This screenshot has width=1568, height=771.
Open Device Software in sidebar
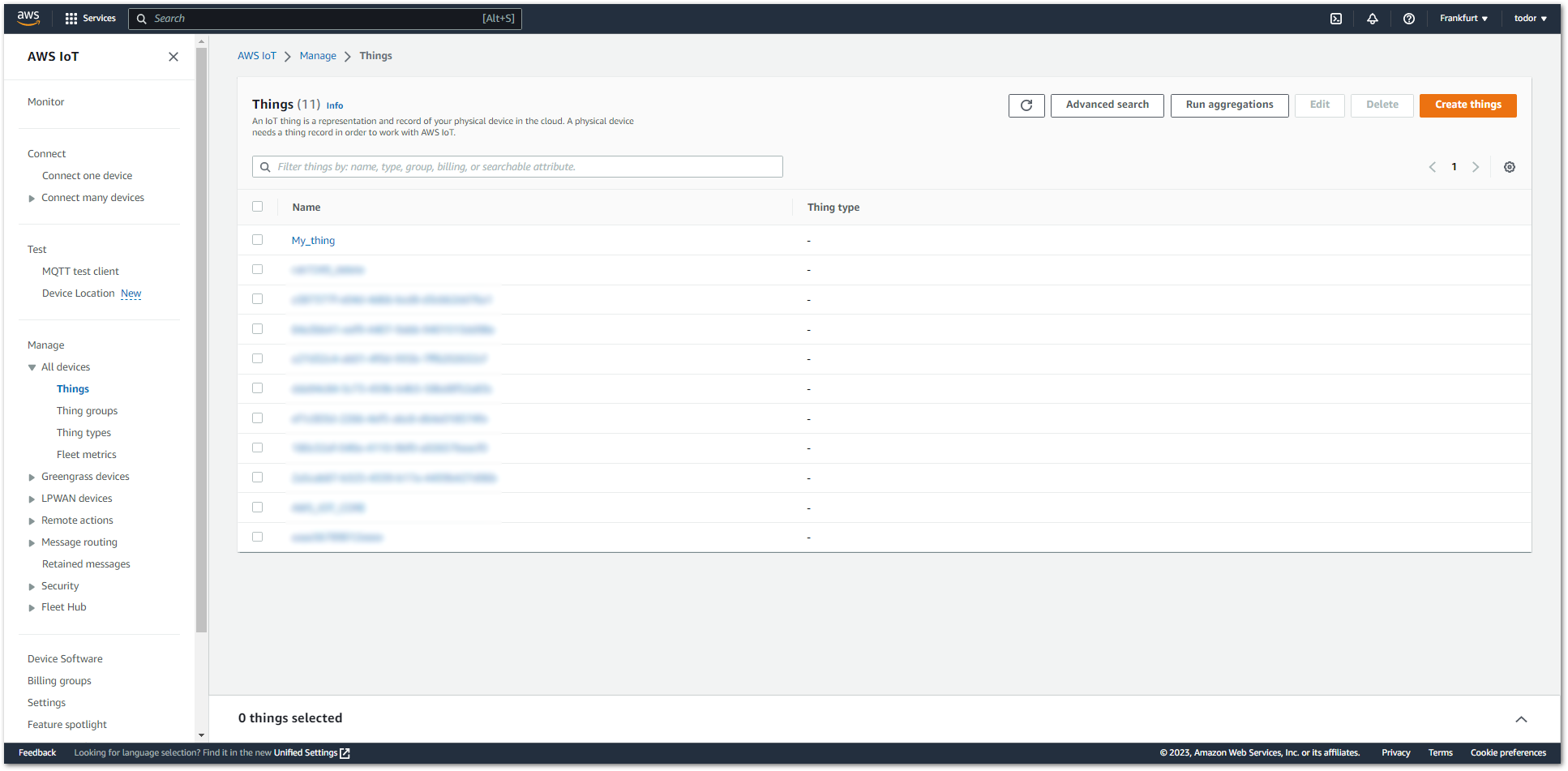coord(65,659)
